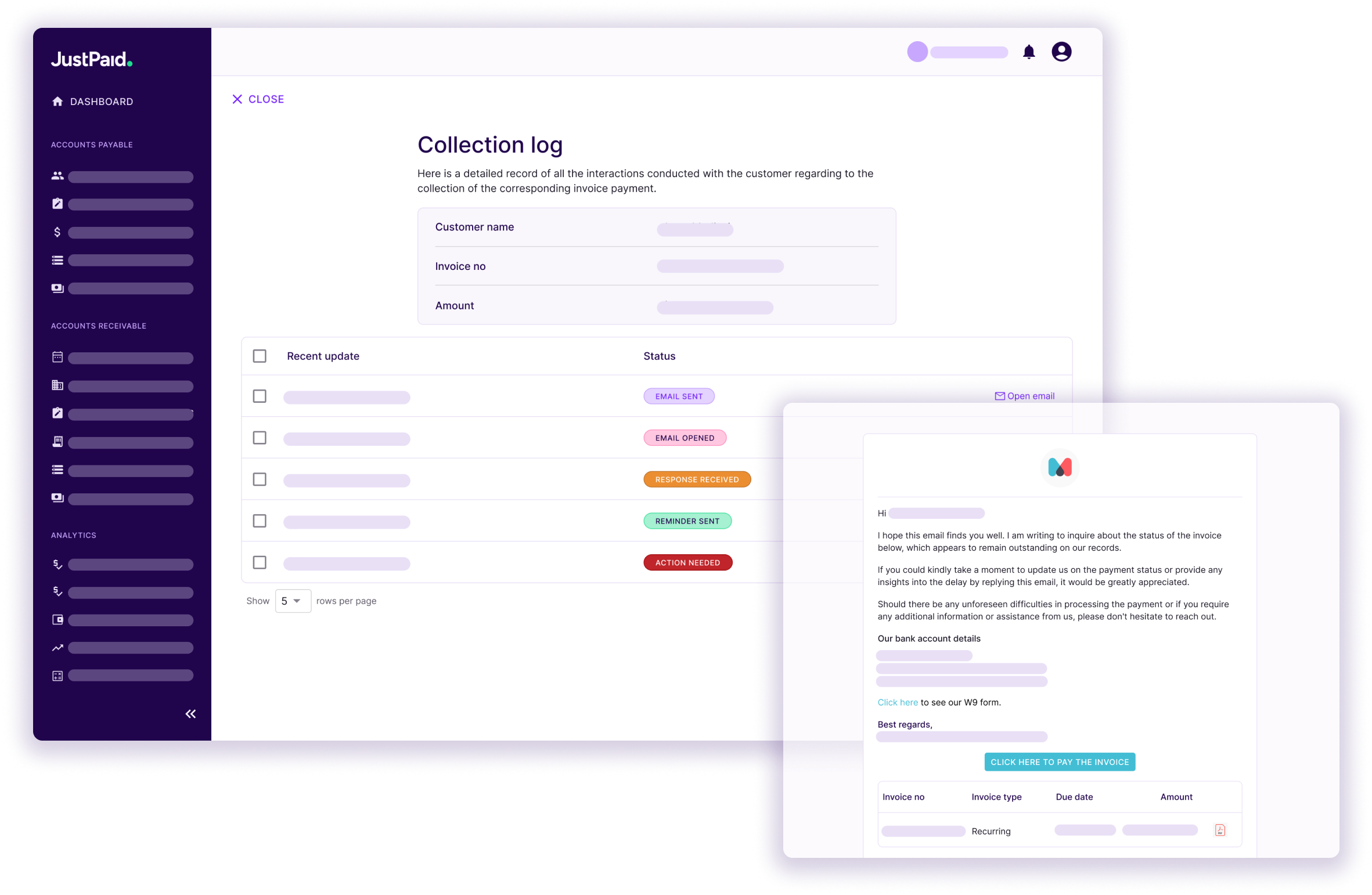The image size is (1372, 895).
Task: Select the dollar sign icon in Accounts Payable
Action: (x=57, y=232)
